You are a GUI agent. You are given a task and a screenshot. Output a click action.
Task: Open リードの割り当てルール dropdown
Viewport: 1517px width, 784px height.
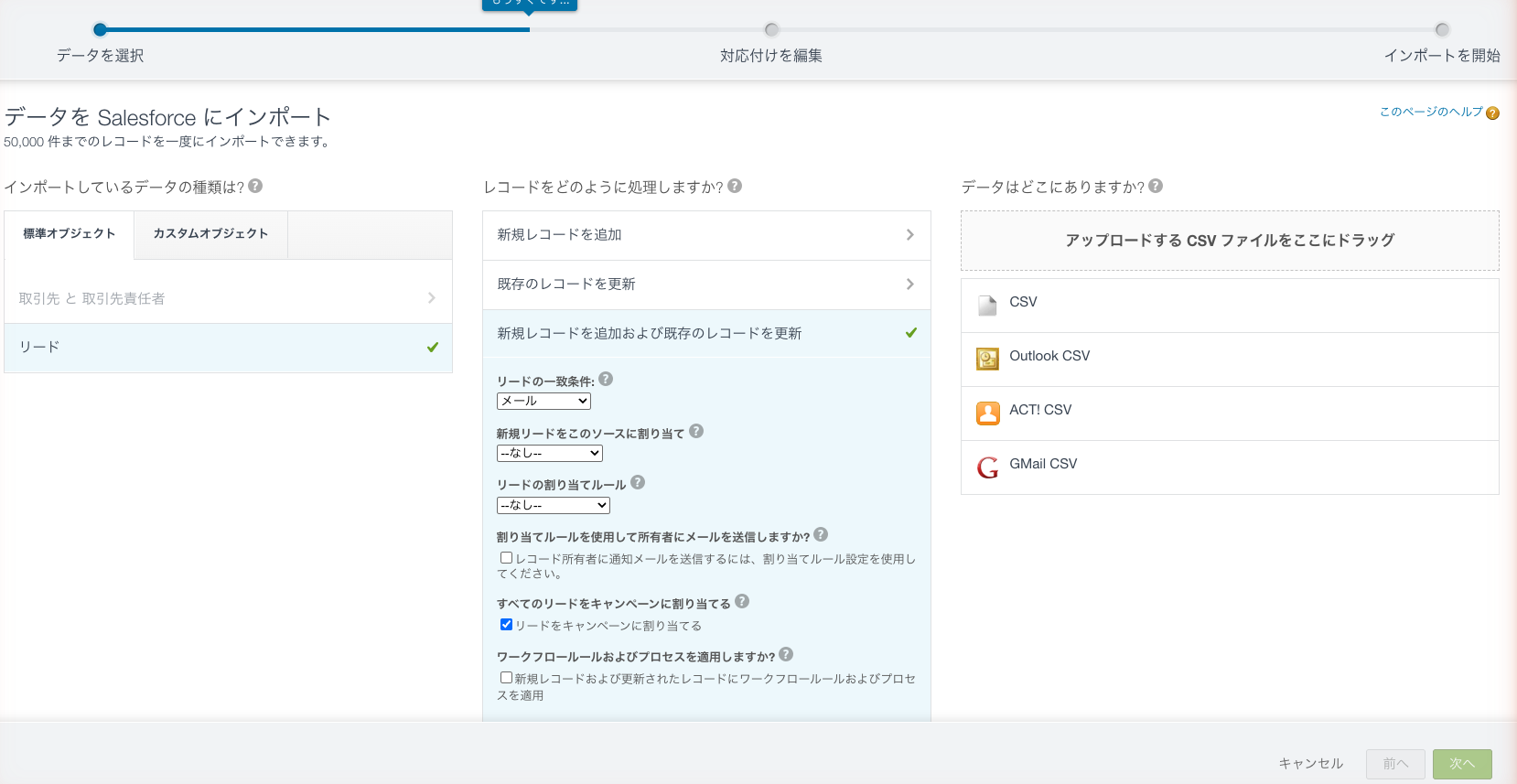[x=553, y=505]
